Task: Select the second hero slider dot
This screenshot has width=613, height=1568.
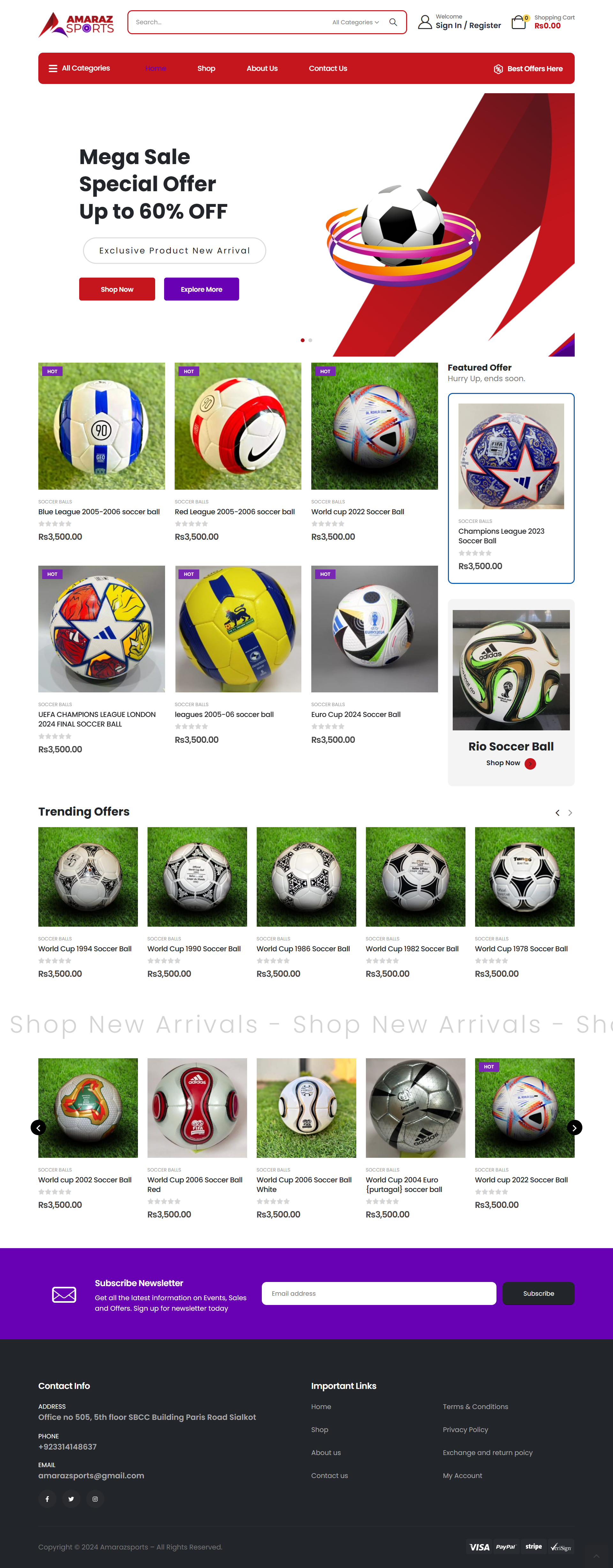Action: [310, 340]
